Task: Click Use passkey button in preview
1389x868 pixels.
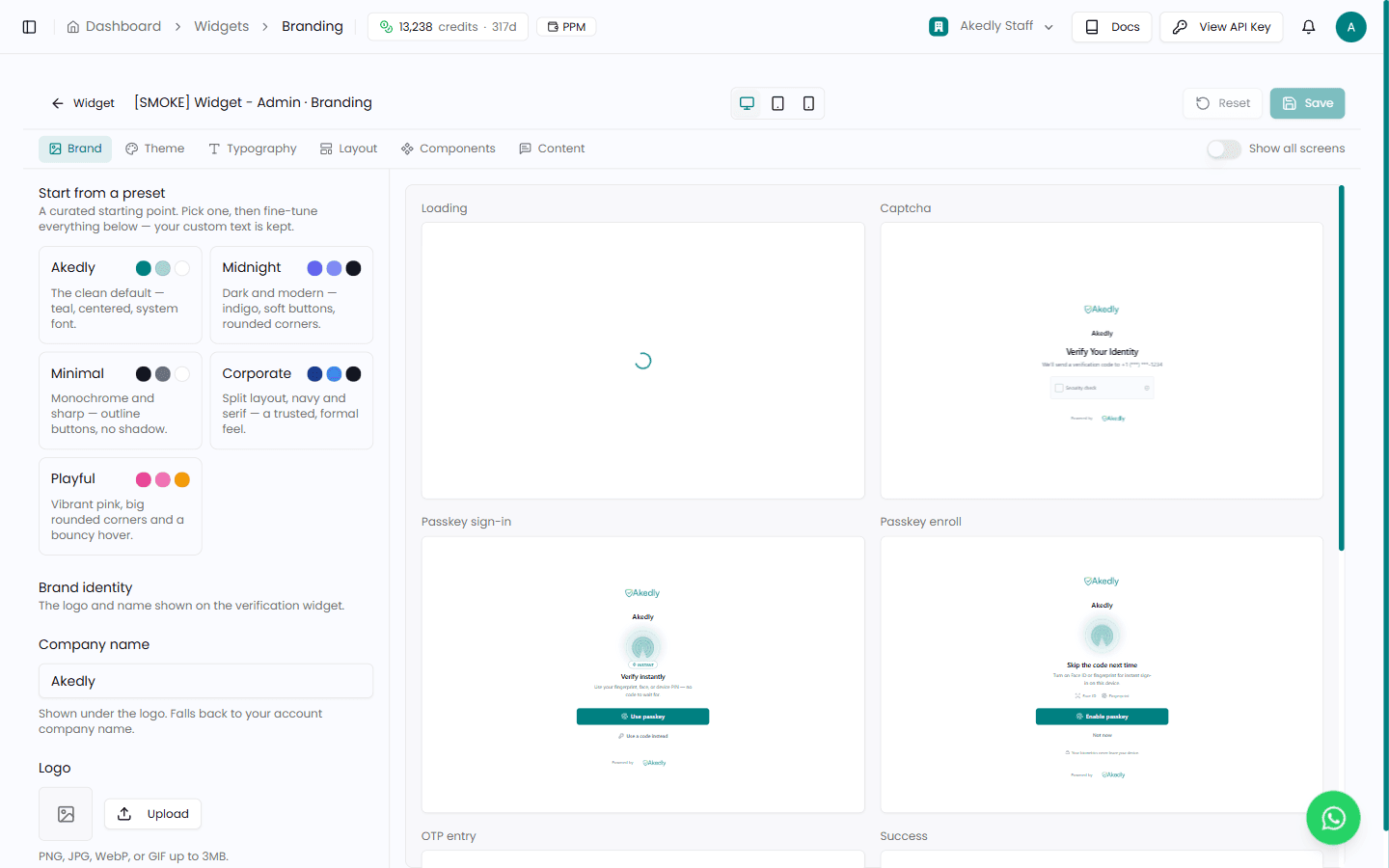Action: tap(643, 717)
